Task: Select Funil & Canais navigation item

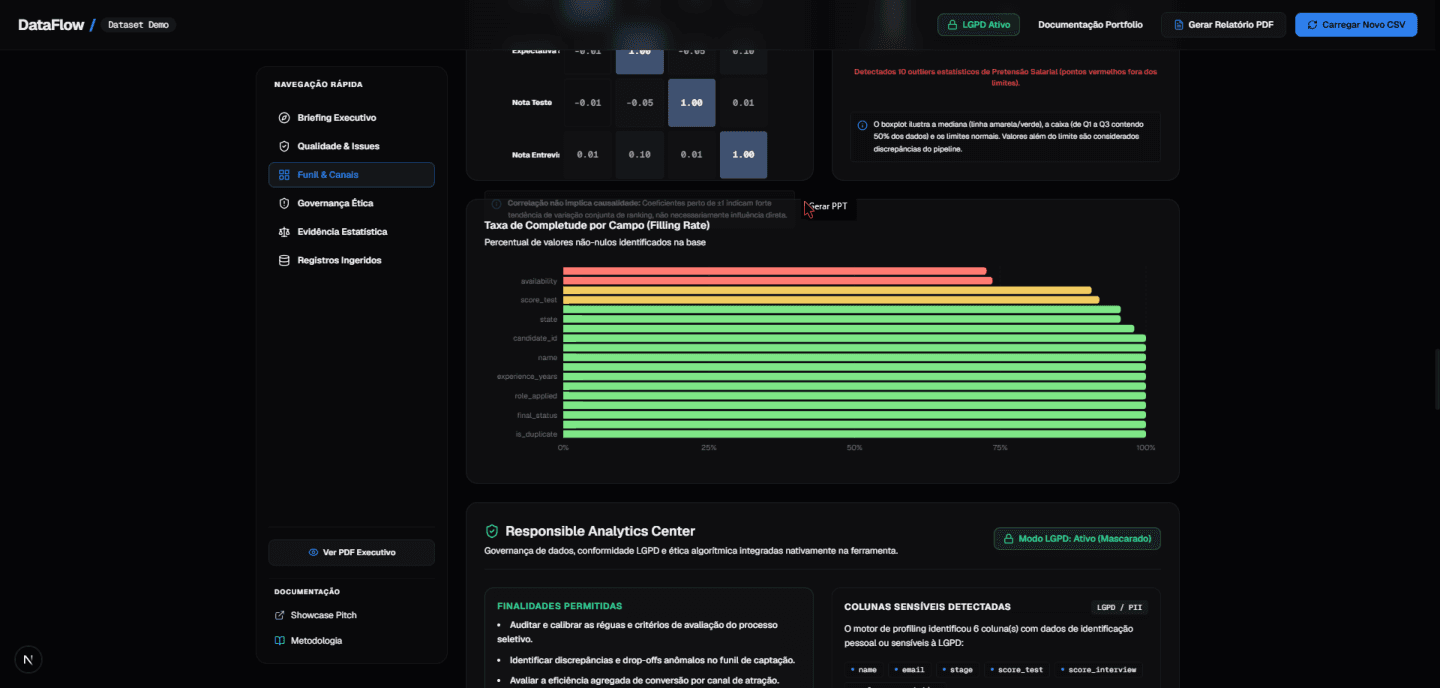Action: pyautogui.click(x=351, y=175)
